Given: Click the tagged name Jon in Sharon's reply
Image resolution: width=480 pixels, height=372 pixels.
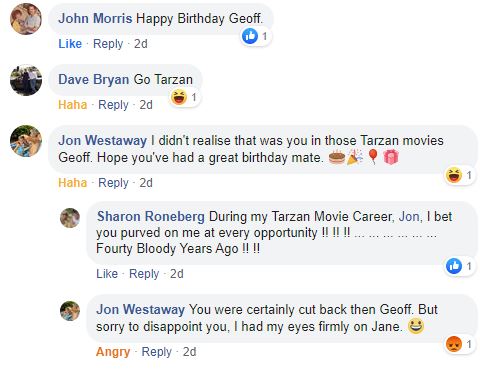Looking at the screenshot, I should coord(409,217).
